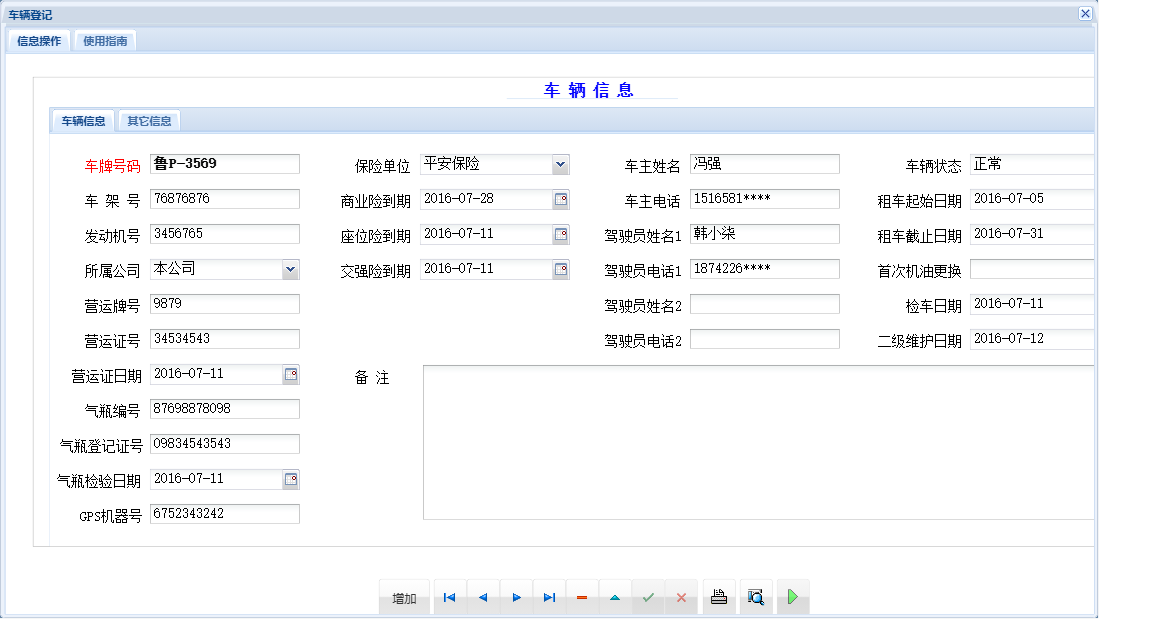Edit the current record

coord(615,597)
